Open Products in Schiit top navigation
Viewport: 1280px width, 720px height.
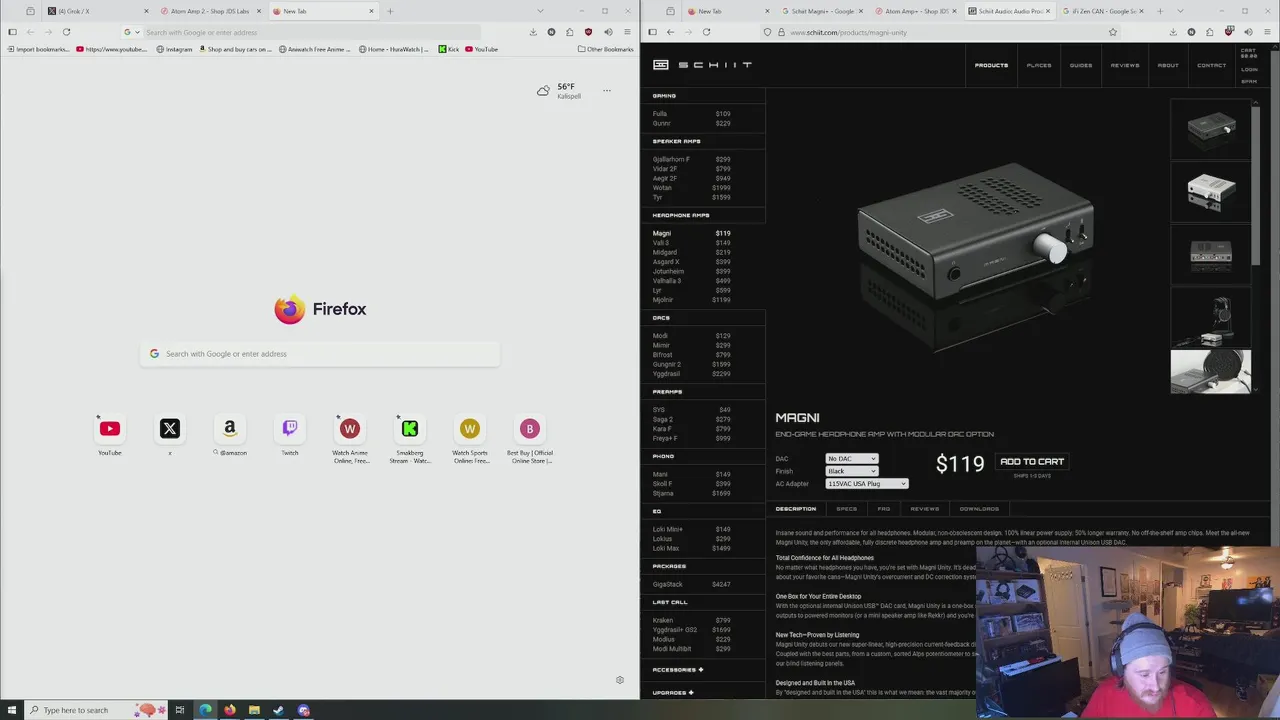tap(991, 65)
